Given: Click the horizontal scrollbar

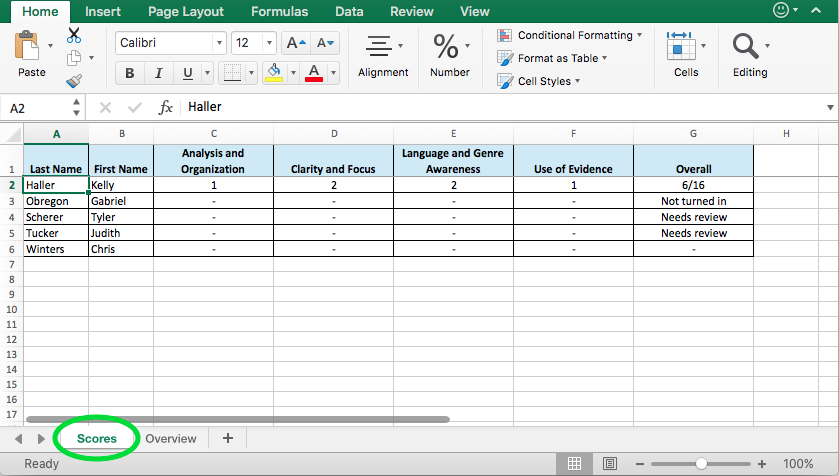Looking at the screenshot, I should point(238,419).
